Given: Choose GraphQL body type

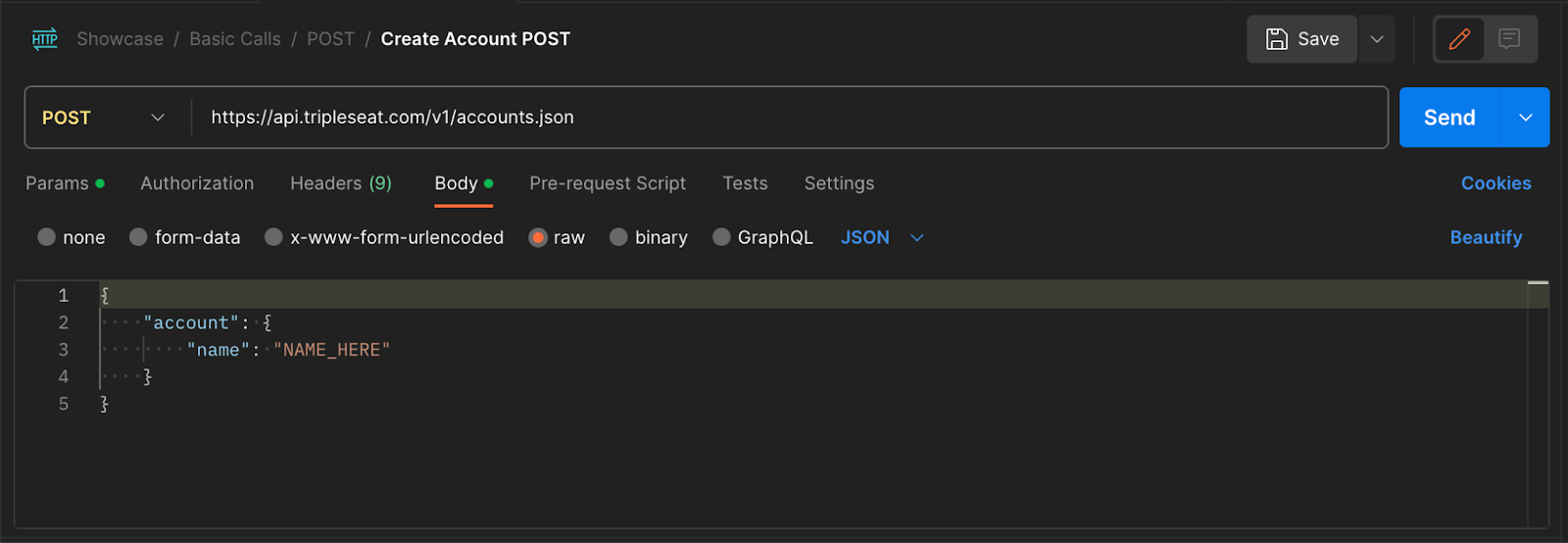Looking at the screenshot, I should coord(721,237).
